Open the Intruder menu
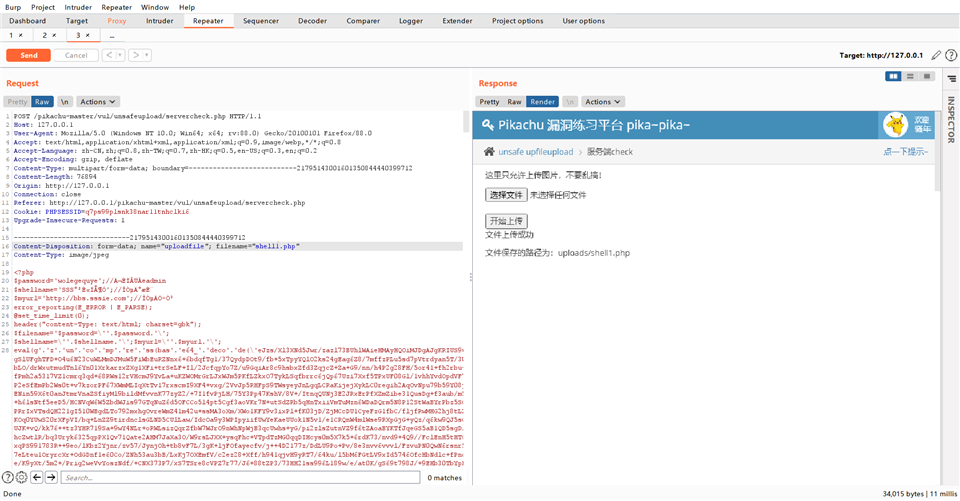The width and height of the screenshot is (960, 501). (x=78, y=7)
